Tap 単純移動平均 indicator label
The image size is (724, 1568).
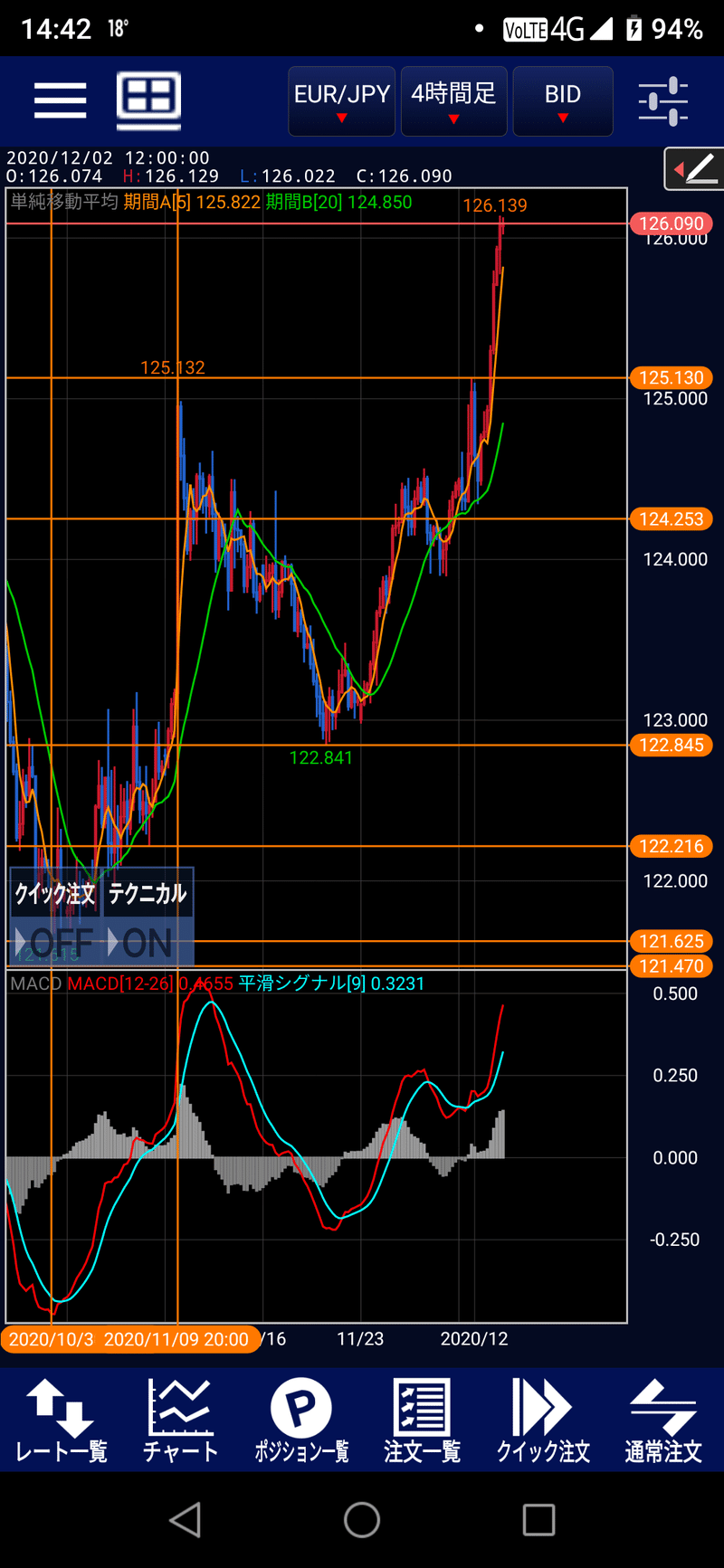(x=64, y=202)
